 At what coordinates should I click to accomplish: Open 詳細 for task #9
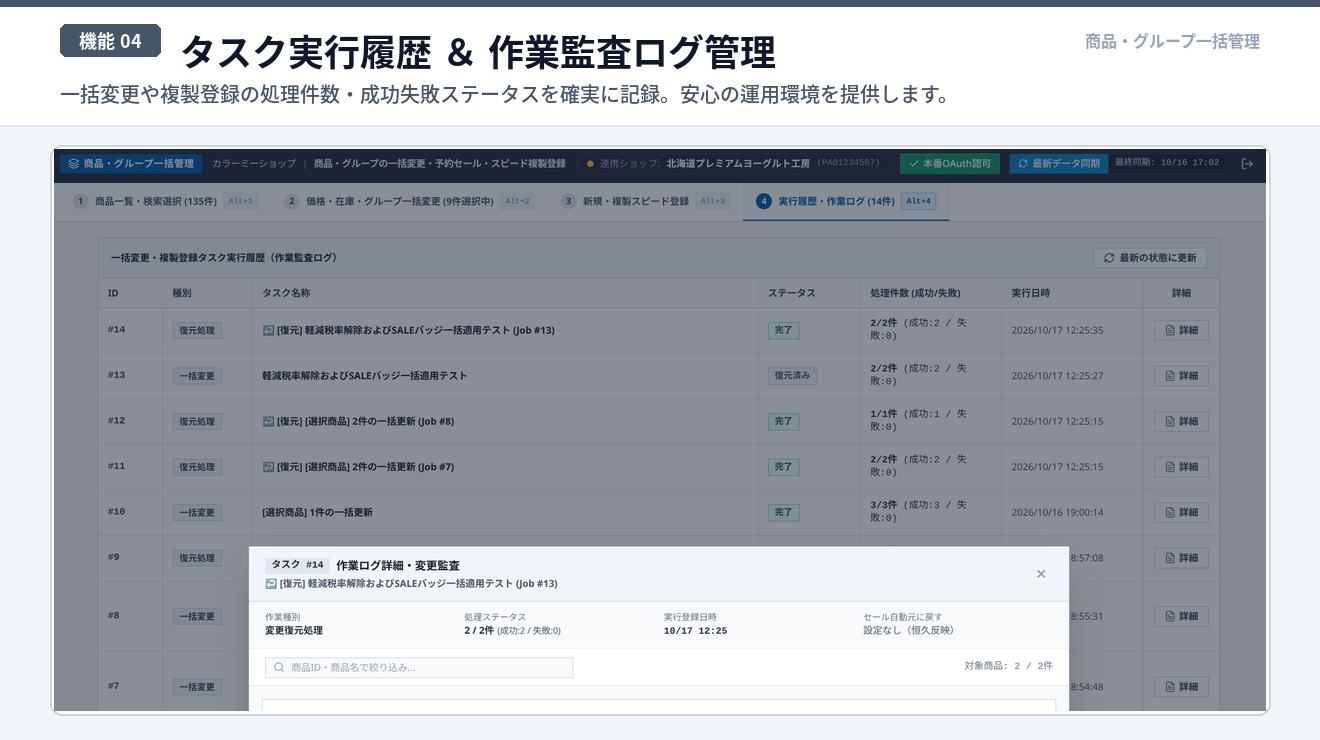pyautogui.click(x=1181, y=558)
